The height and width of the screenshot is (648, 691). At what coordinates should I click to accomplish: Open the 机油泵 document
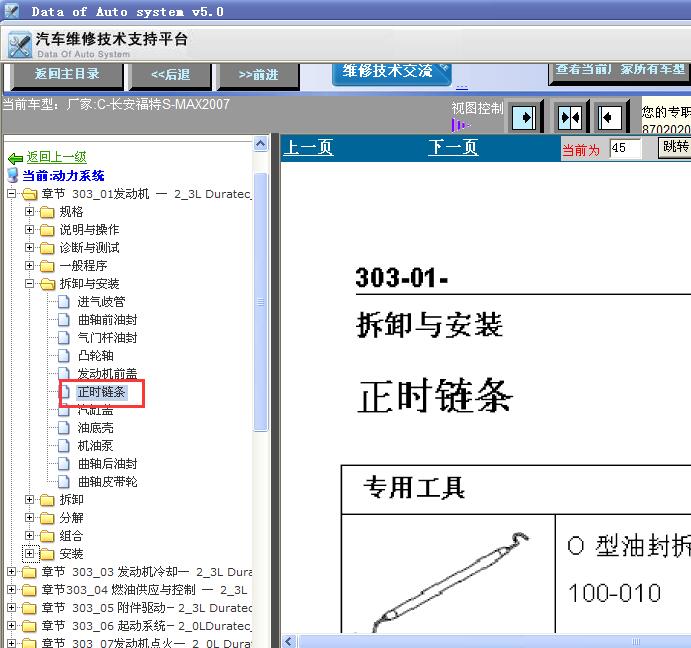(95, 446)
